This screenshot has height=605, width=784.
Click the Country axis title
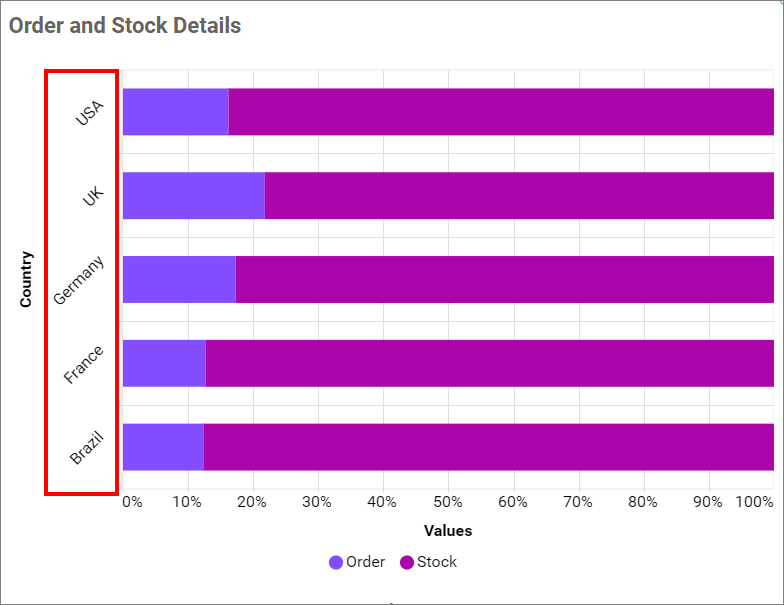tap(27, 279)
